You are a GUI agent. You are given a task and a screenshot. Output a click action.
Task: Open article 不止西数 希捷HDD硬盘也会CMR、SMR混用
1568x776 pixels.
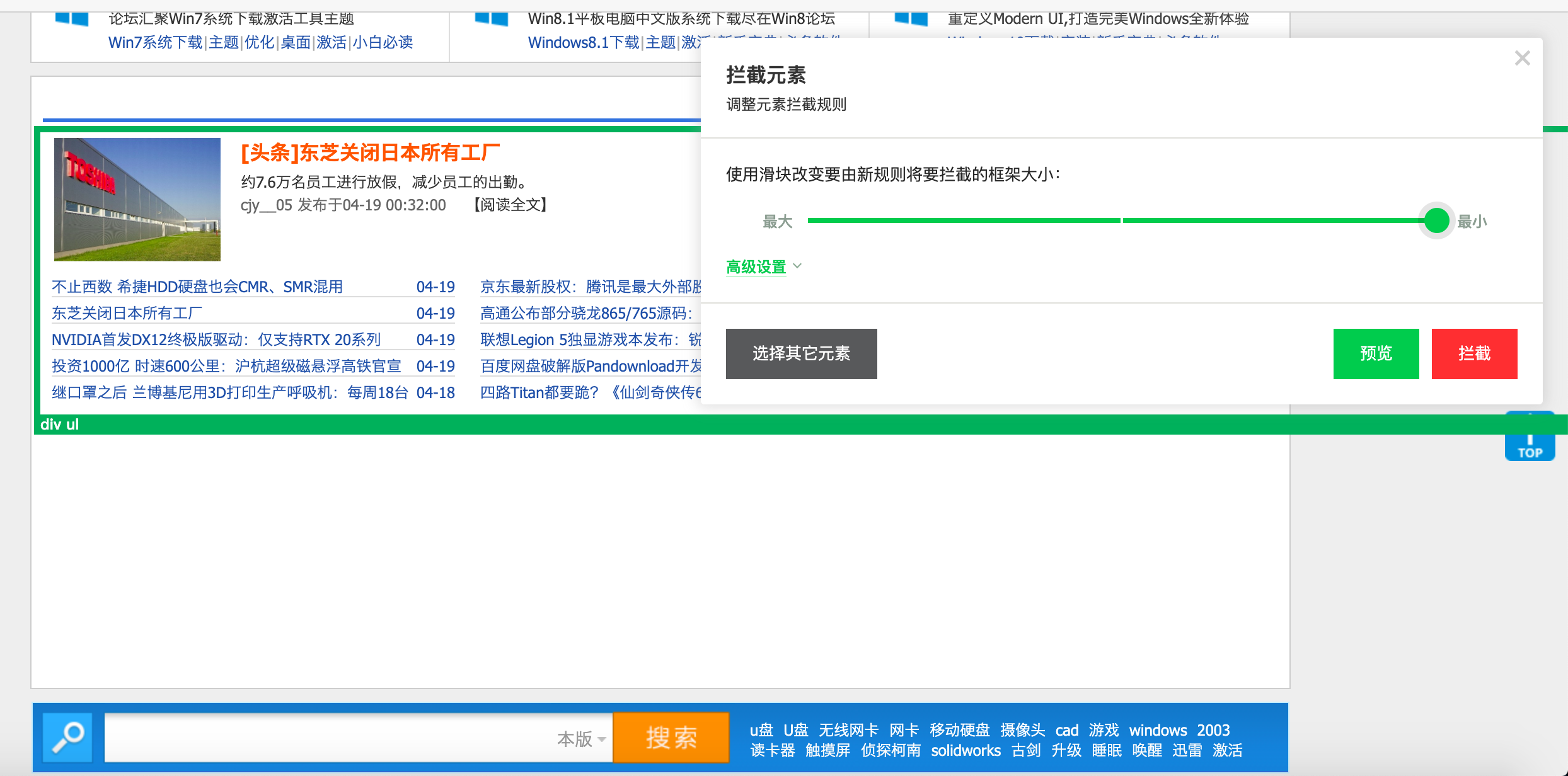197,287
